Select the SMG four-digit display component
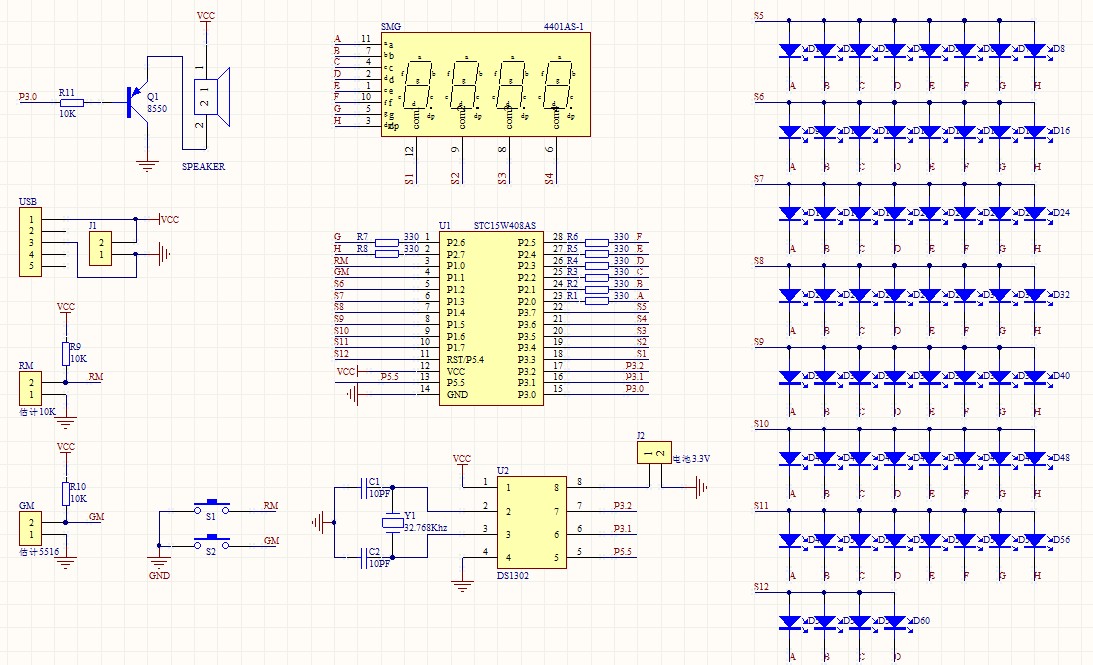This screenshot has width=1093, height=665. click(x=485, y=84)
